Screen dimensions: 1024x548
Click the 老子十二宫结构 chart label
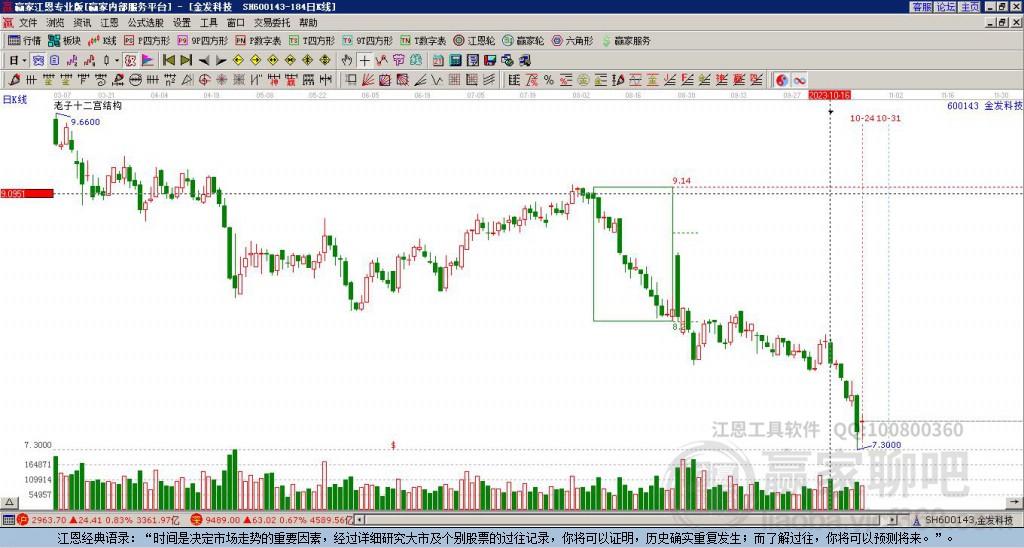click(88, 105)
